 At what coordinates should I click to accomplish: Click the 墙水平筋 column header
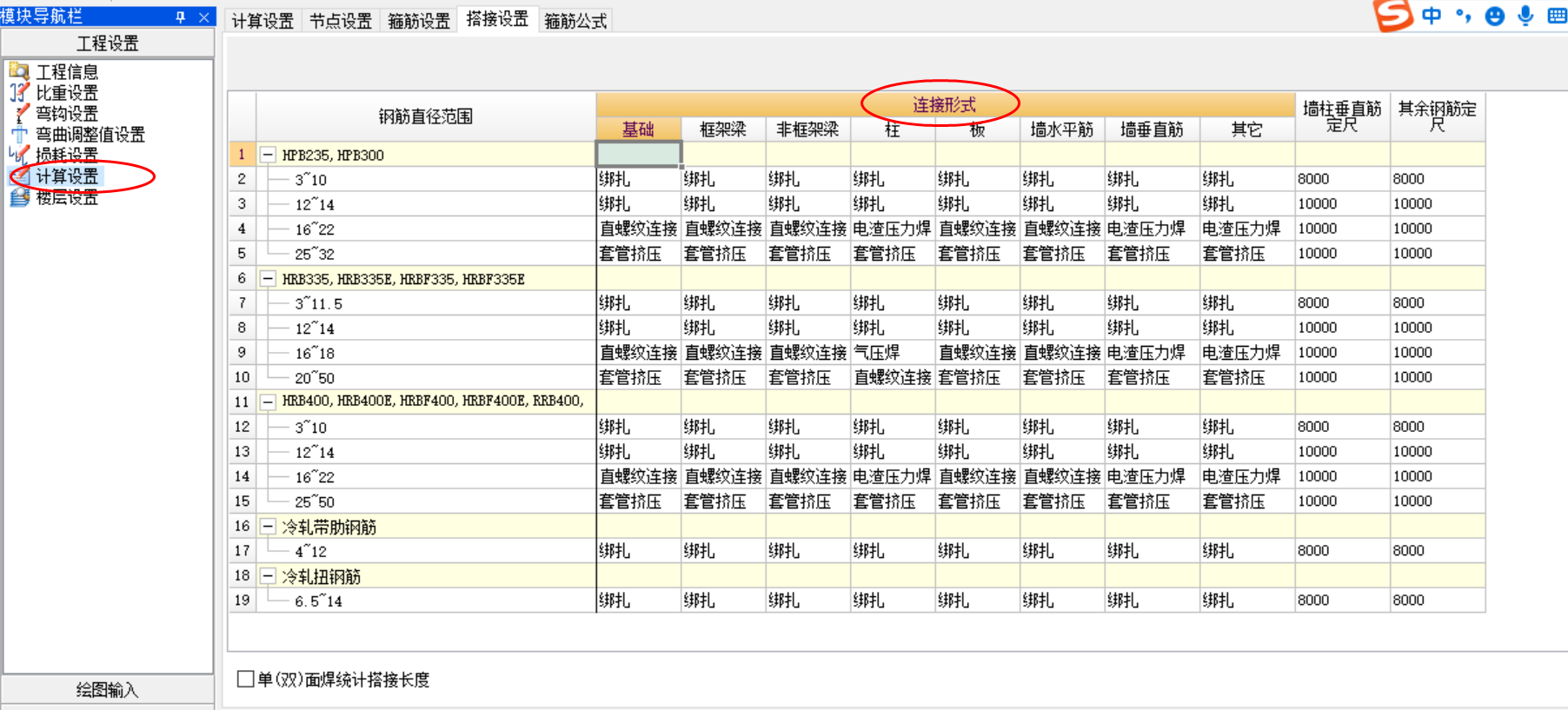click(1062, 129)
